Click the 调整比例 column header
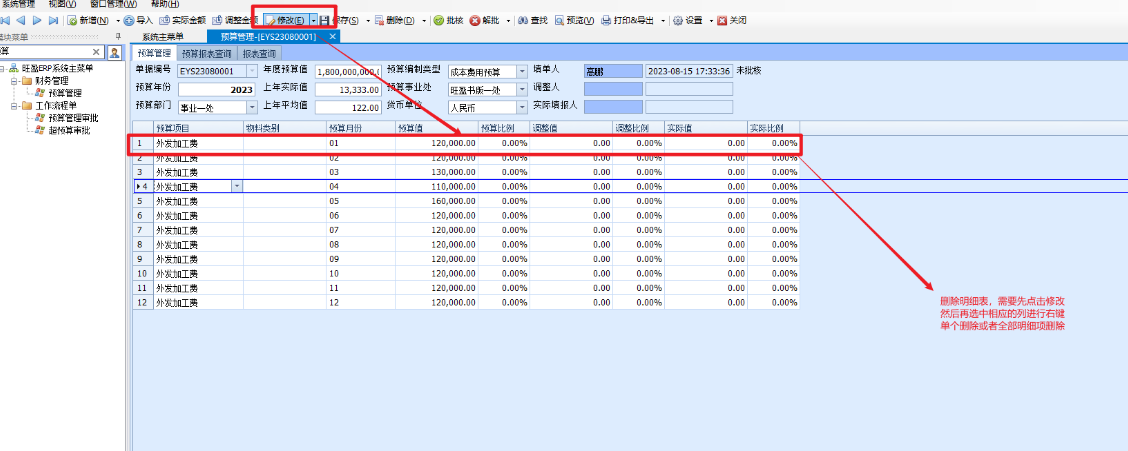The image size is (1128, 451). (638, 127)
